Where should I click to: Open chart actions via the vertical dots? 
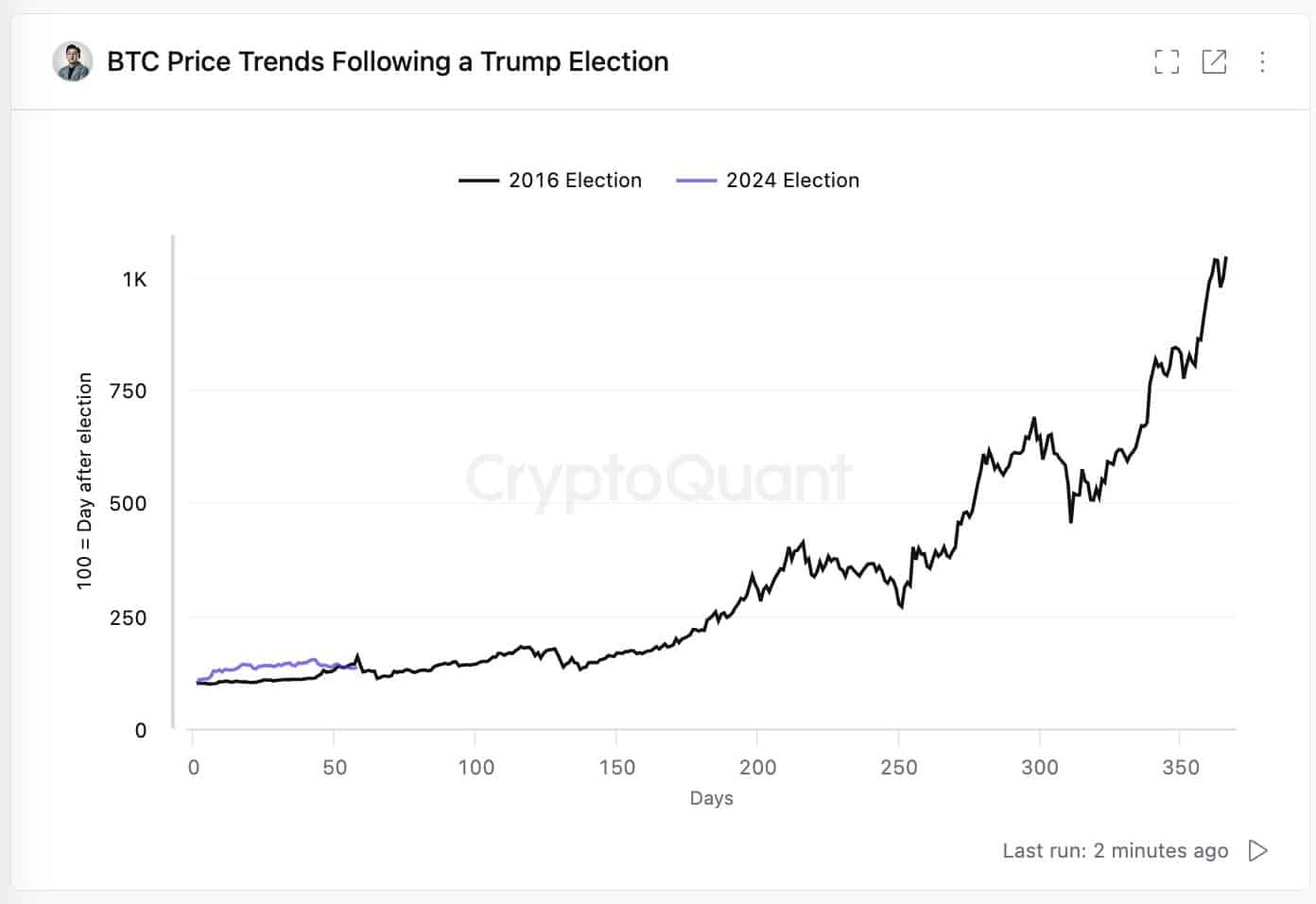(x=1262, y=61)
